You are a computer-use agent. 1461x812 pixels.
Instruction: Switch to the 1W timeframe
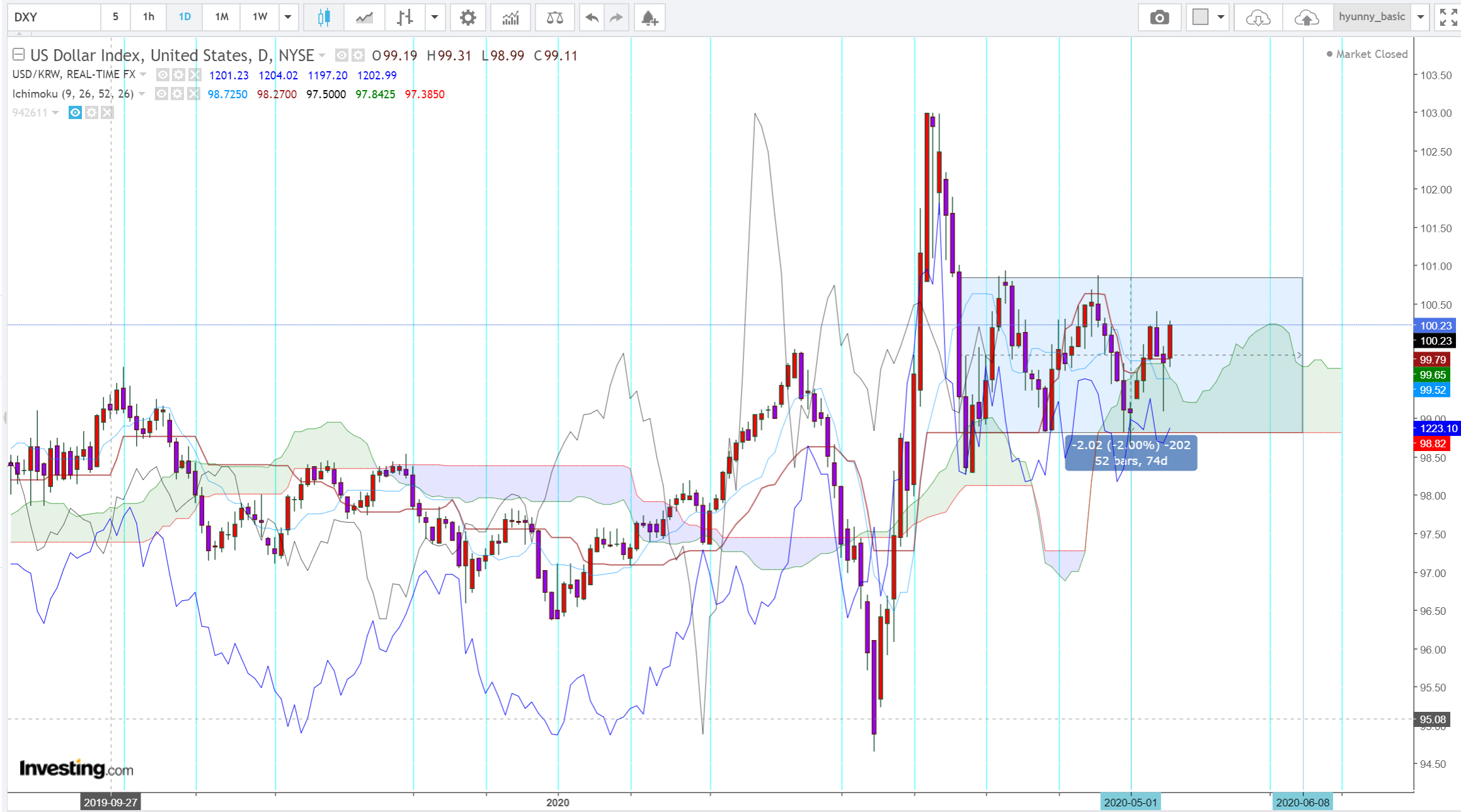(260, 17)
